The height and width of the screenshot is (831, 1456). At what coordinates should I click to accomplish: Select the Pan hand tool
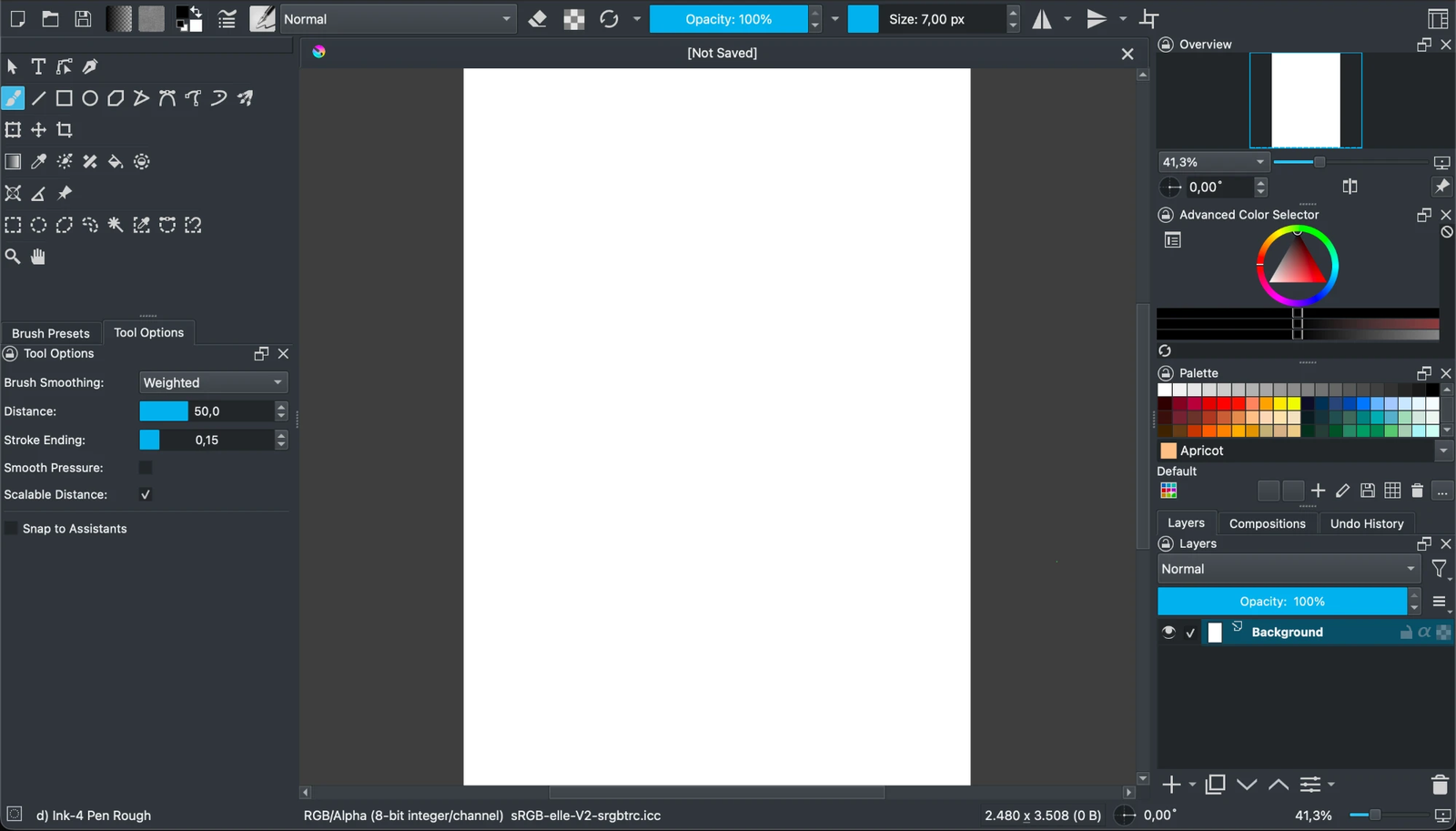[x=38, y=257]
